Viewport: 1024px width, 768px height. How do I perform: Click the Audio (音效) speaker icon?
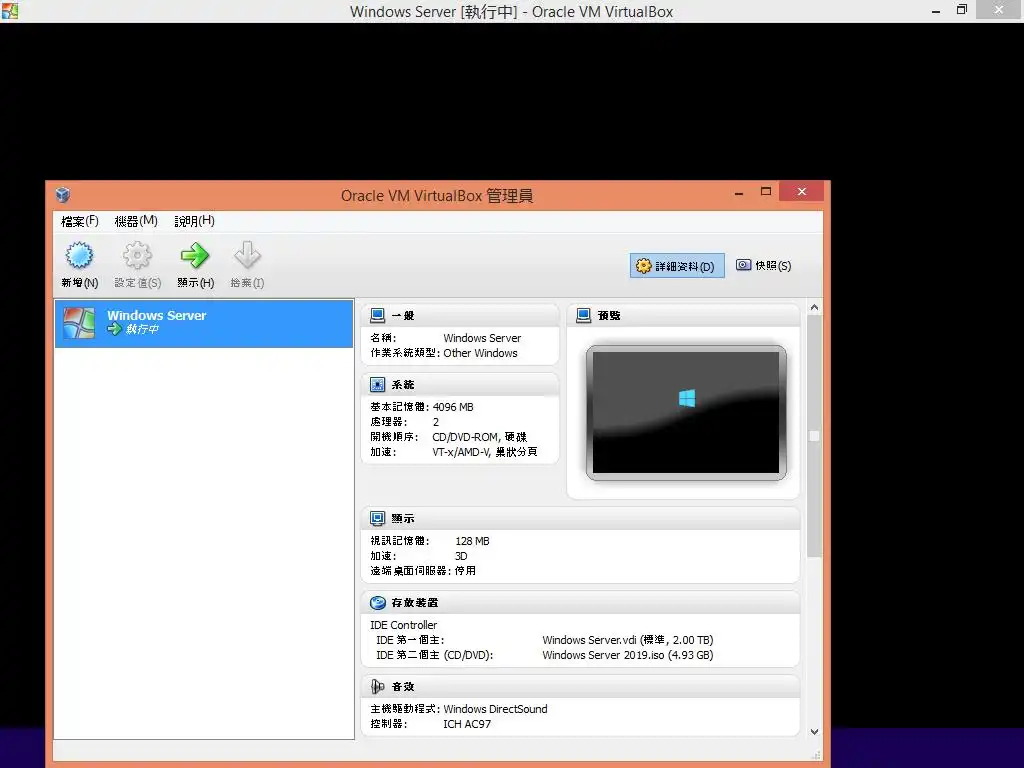pyautogui.click(x=377, y=686)
